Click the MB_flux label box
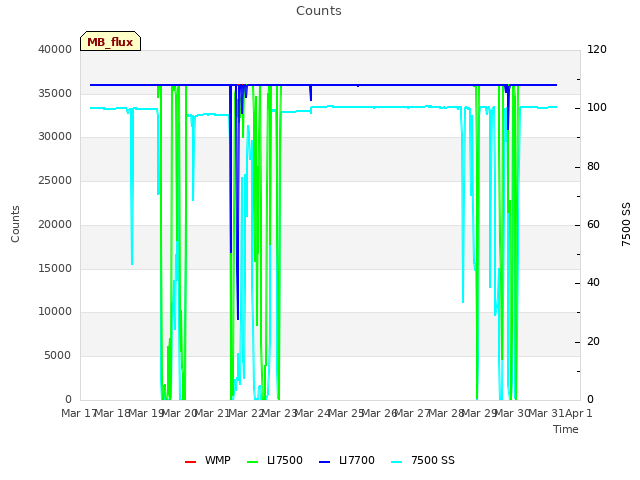This screenshot has height=480, width=640. coord(110,41)
